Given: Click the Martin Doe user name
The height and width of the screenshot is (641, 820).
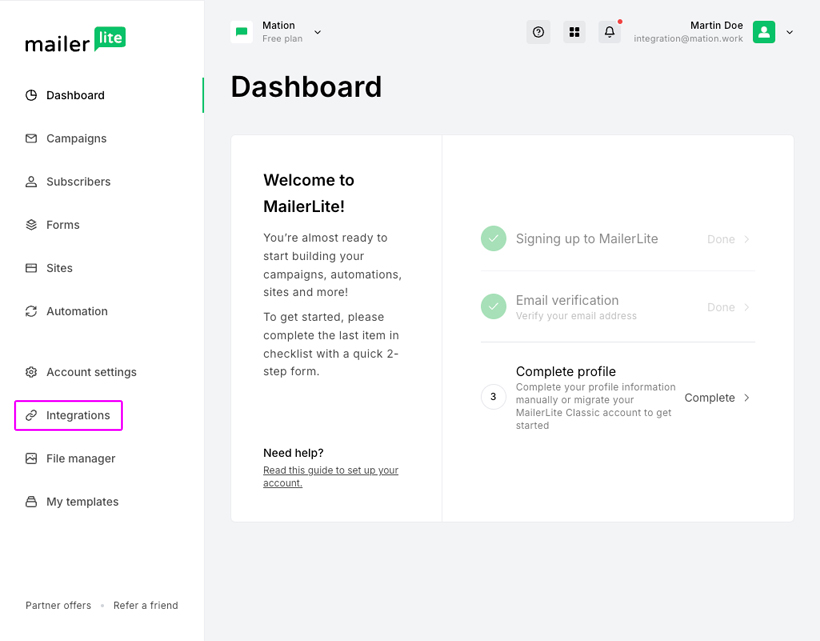Looking at the screenshot, I should (716, 25).
